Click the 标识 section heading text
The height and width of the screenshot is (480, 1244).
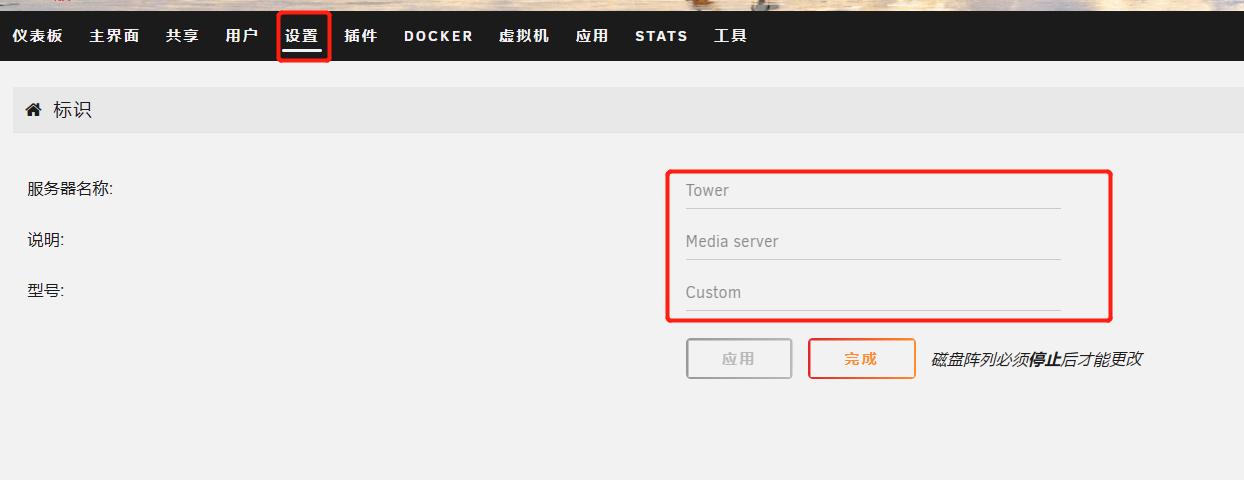click(x=72, y=110)
